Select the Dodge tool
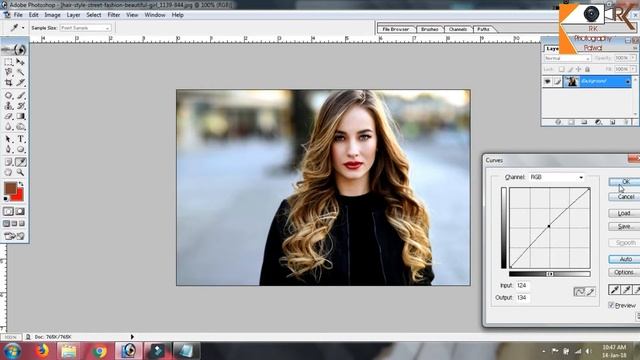The image size is (640, 360). tap(20, 127)
